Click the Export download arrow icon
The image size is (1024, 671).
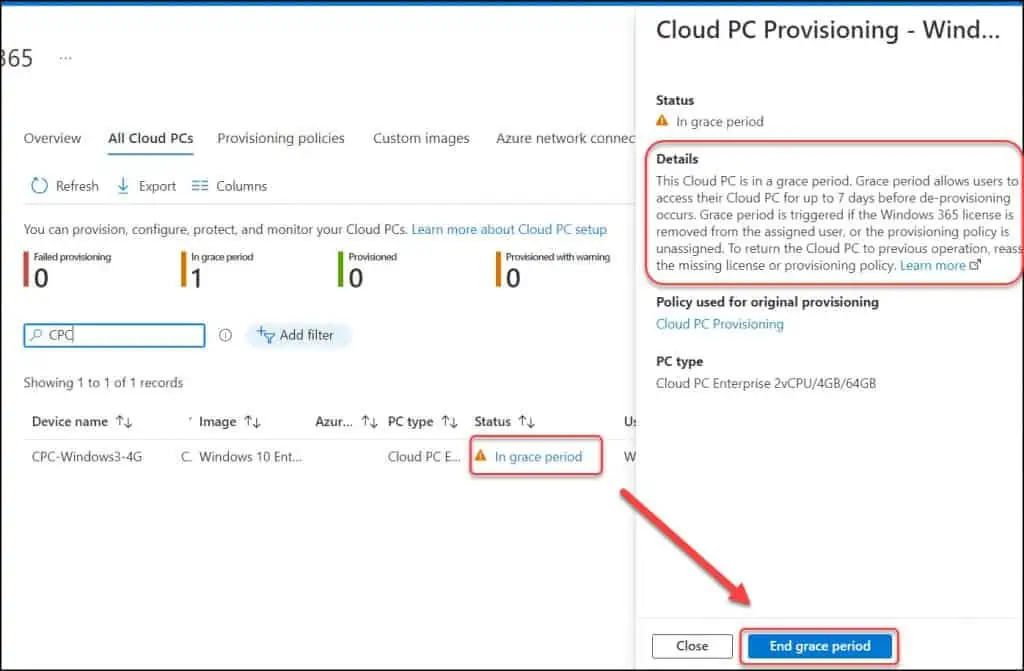pyautogui.click(x=123, y=186)
